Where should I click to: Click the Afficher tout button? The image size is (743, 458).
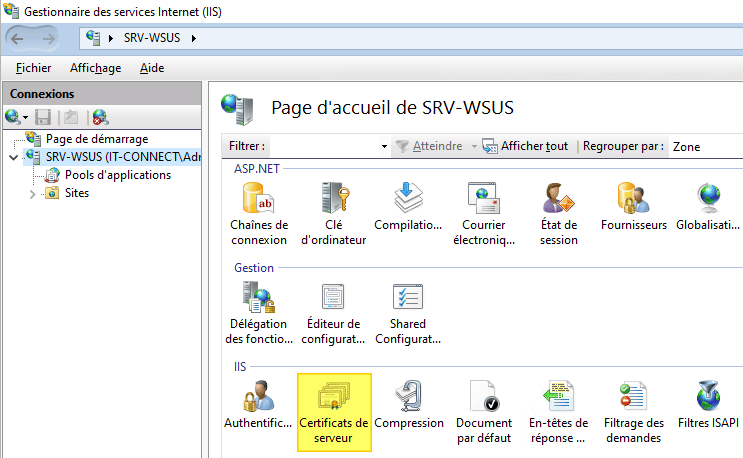(x=525, y=146)
